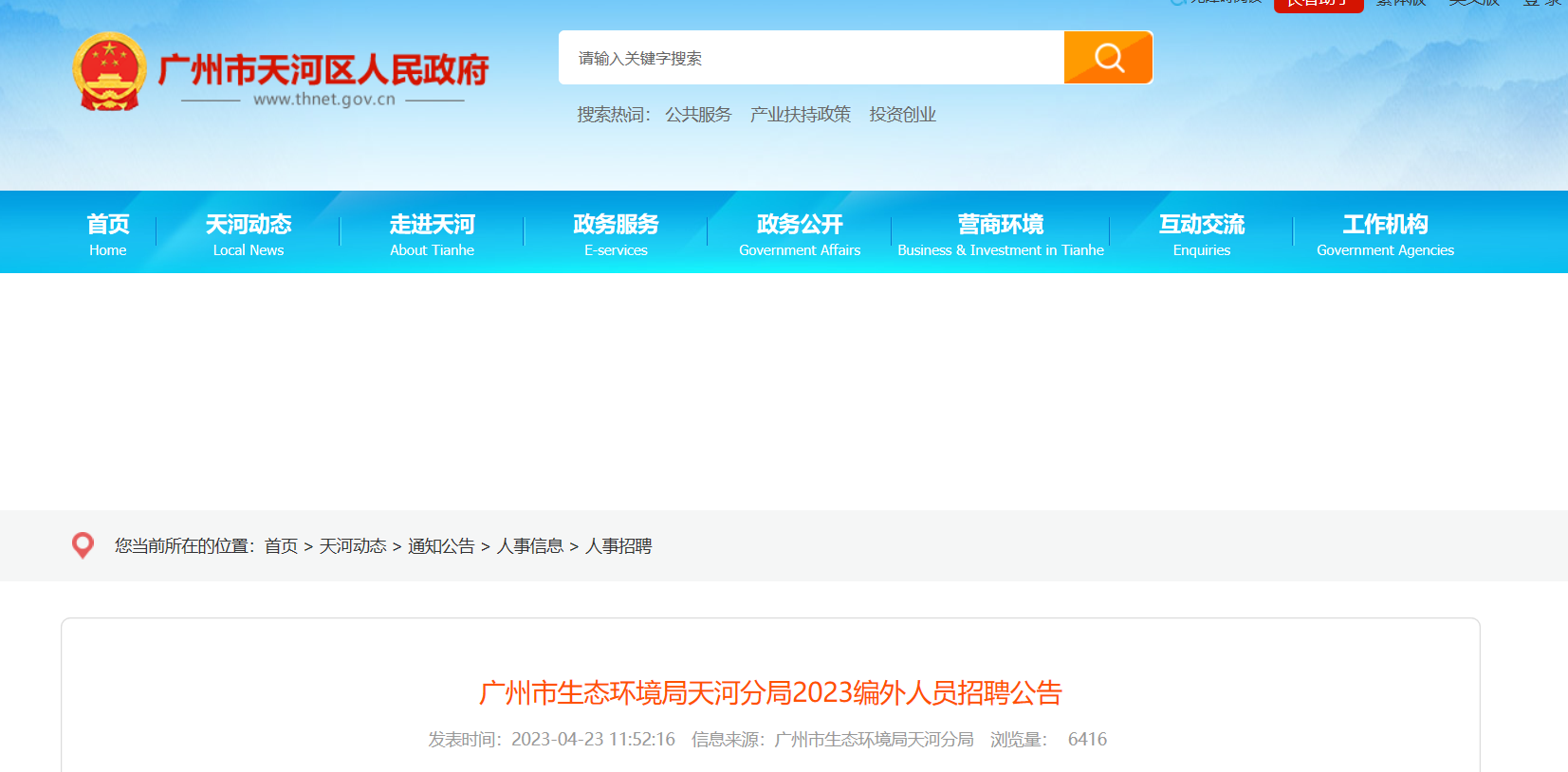Open the 走进天河 About Tianhe menu
1568x772 pixels.
[432, 233]
